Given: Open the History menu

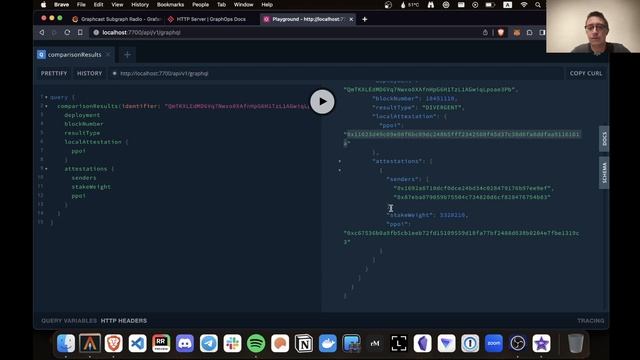Looking at the screenshot, I should [x=140, y=4].
